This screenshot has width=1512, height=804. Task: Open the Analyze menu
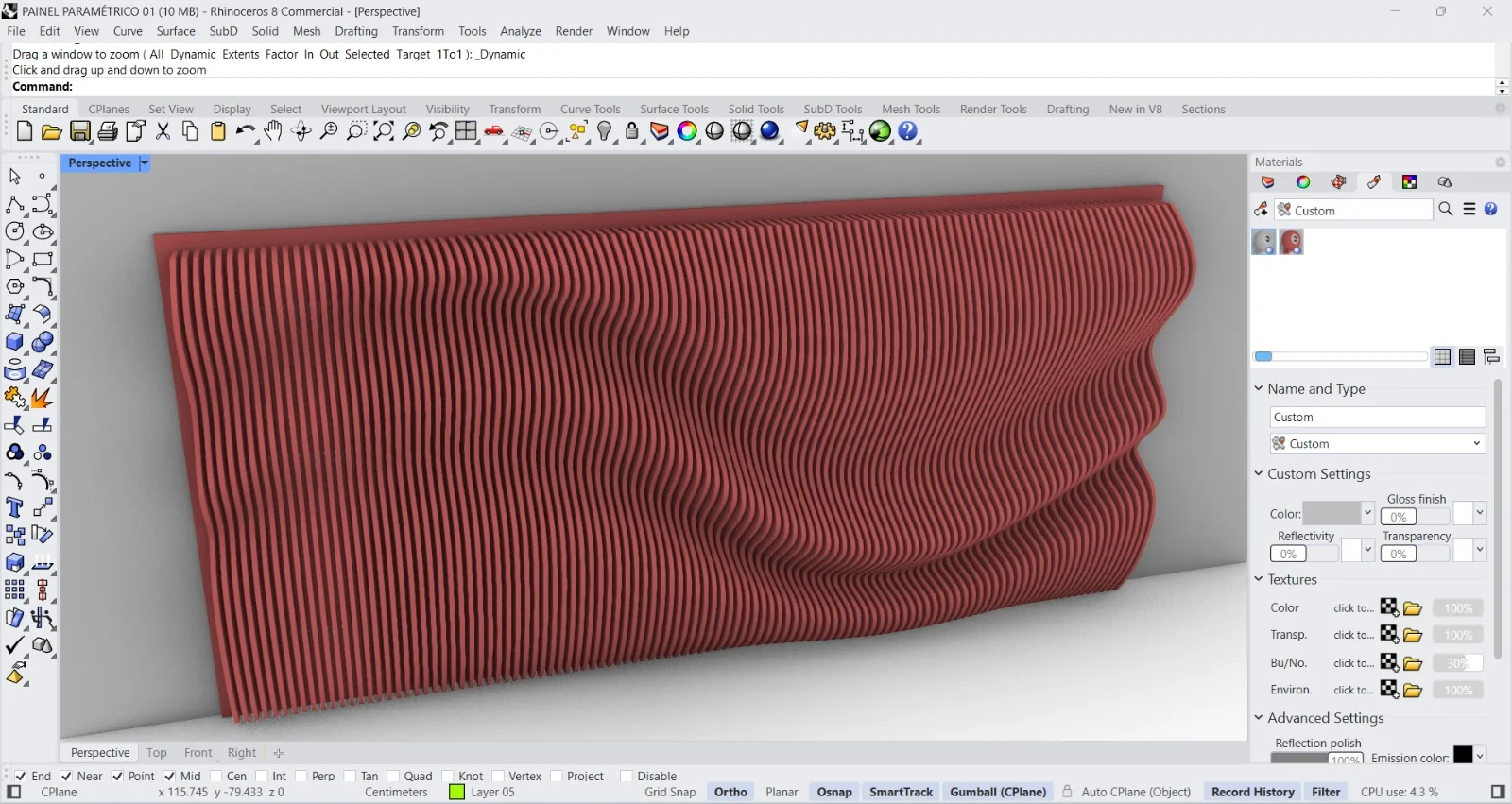pos(521,31)
